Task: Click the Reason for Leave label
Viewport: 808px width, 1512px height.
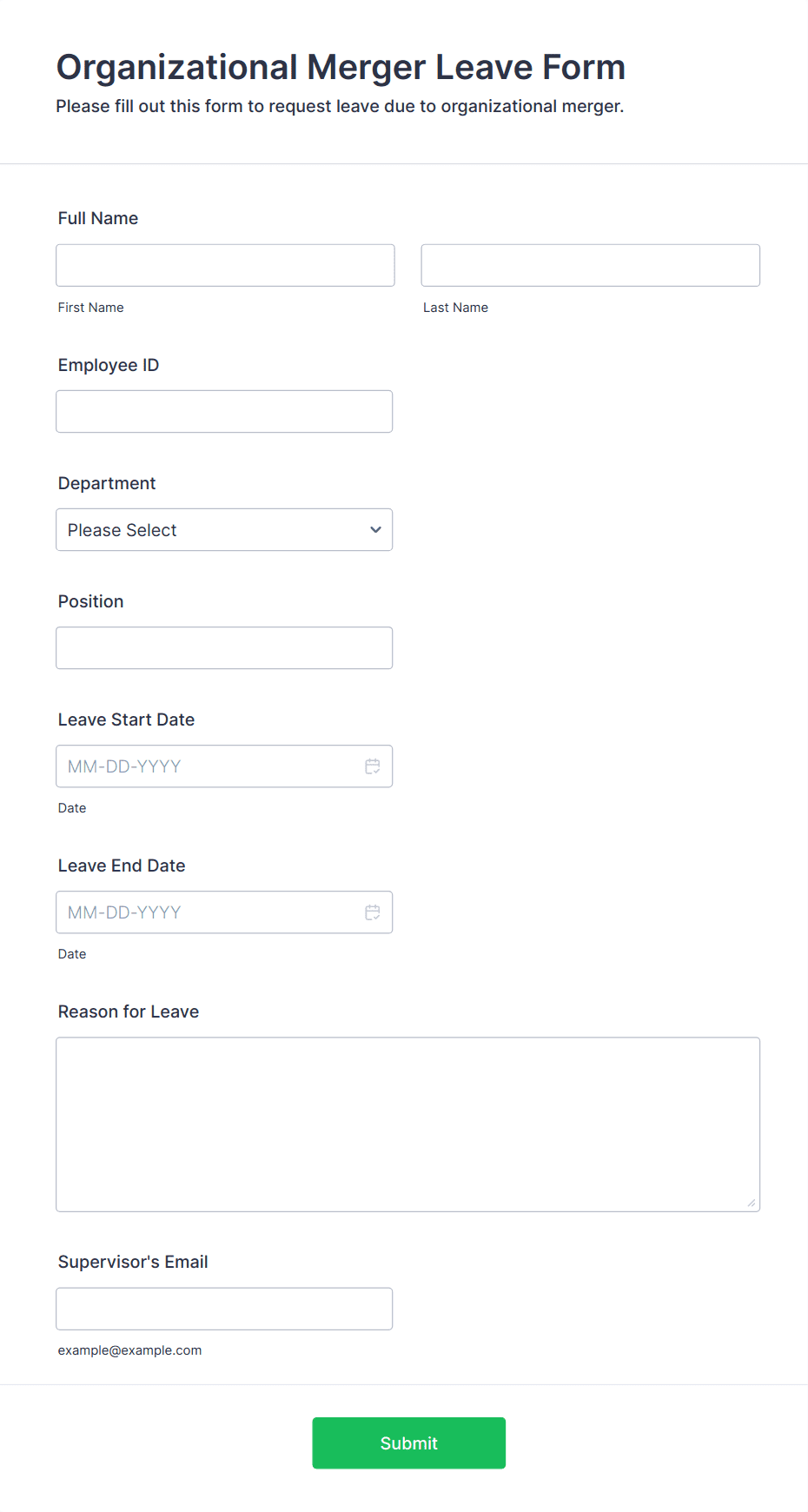Action: (x=129, y=1011)
